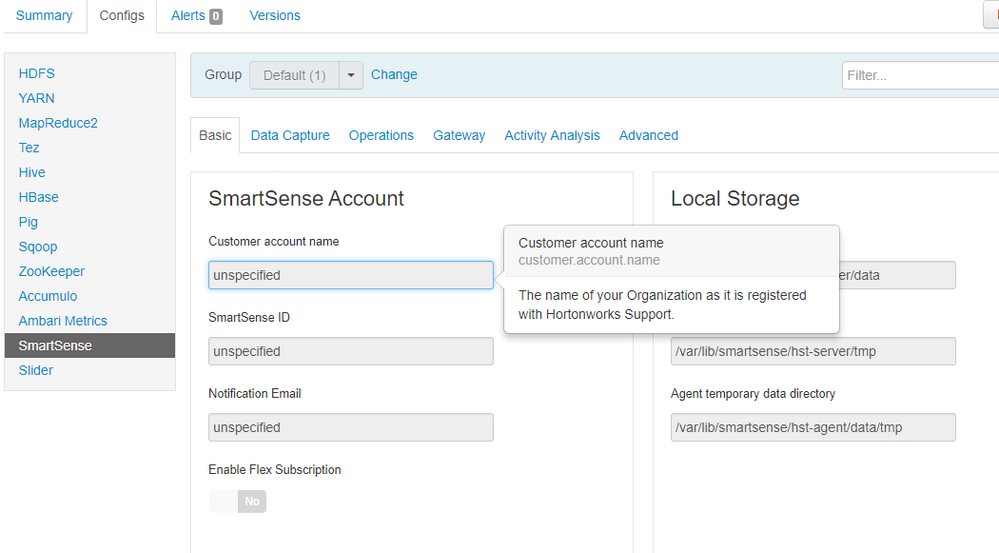Open the Operations tab
The width and height of the screenshot is (999, 553).
pyautogui.click(x=381, y=135)
